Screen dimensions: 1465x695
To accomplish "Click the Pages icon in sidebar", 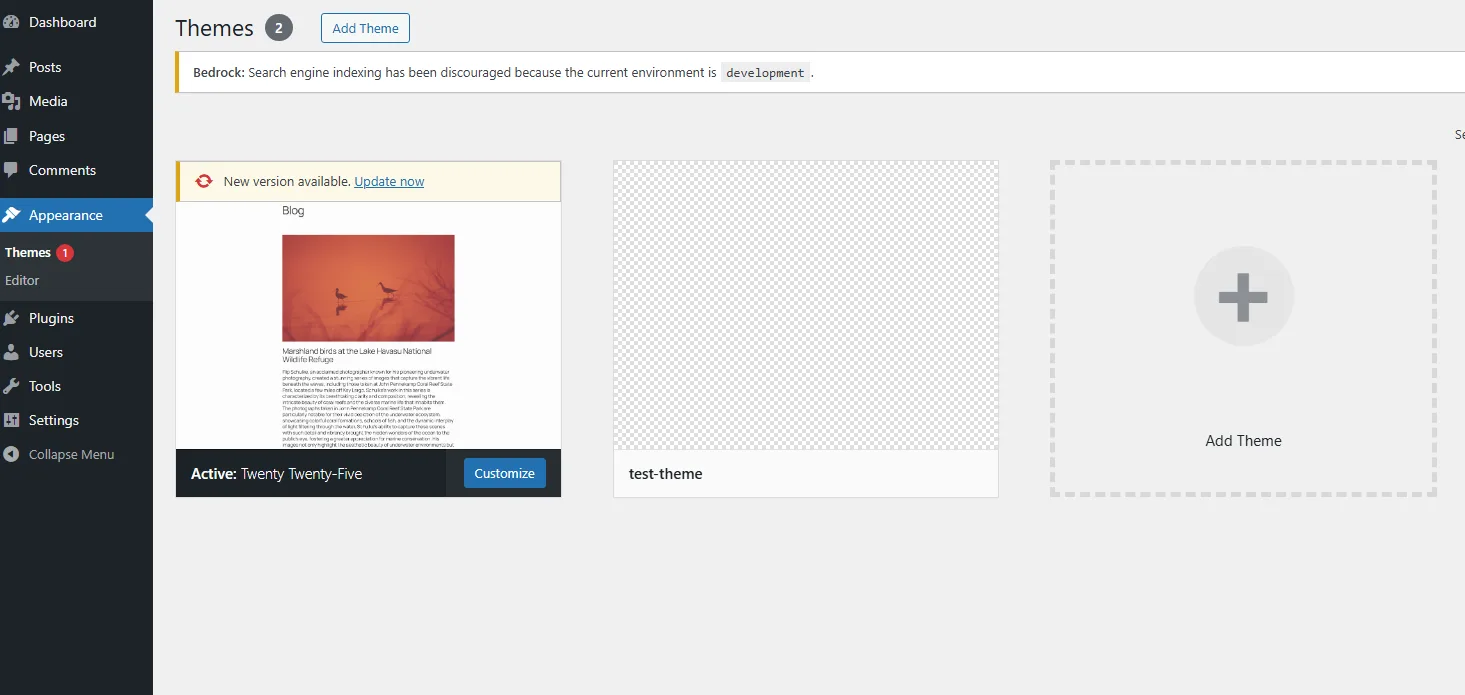I will (x=11, y=136).
